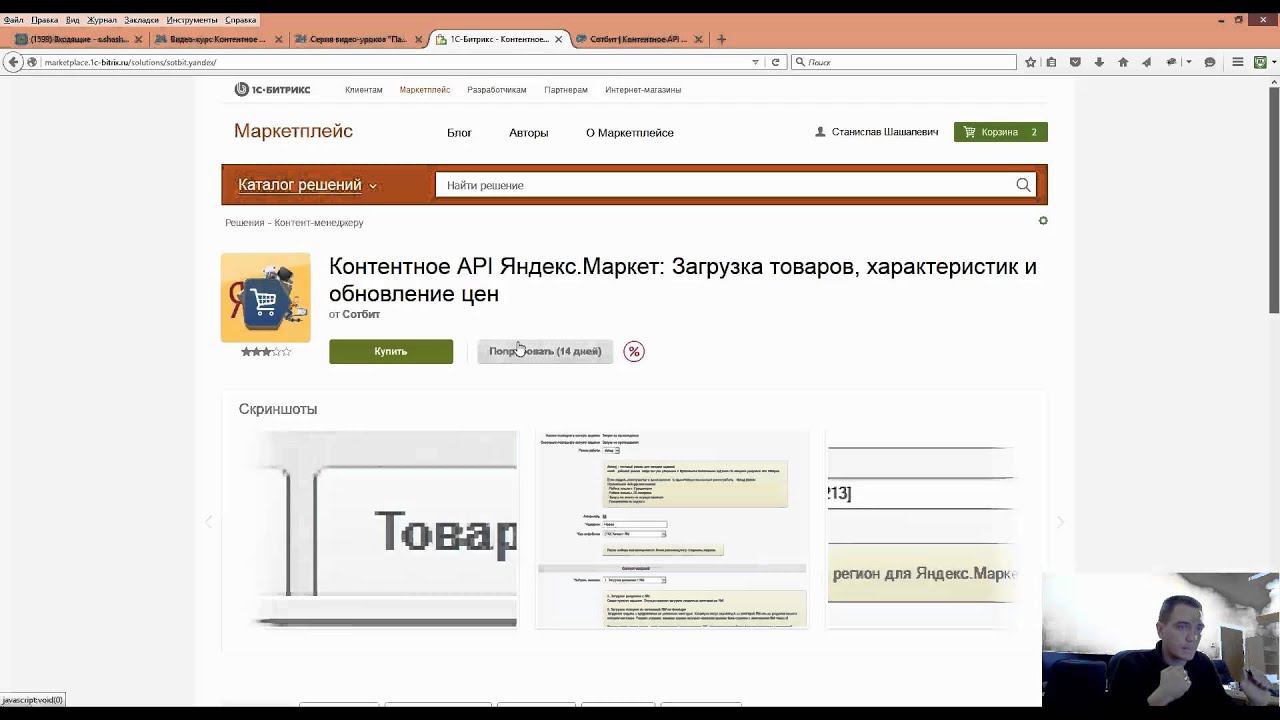
Task: Open the downloads arrow
Action: coord(1099,62)
